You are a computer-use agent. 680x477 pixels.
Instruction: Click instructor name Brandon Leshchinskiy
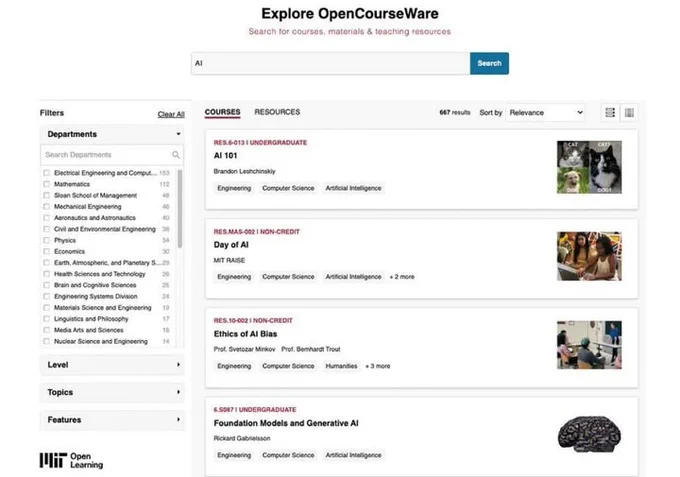(x=244, y=171)
